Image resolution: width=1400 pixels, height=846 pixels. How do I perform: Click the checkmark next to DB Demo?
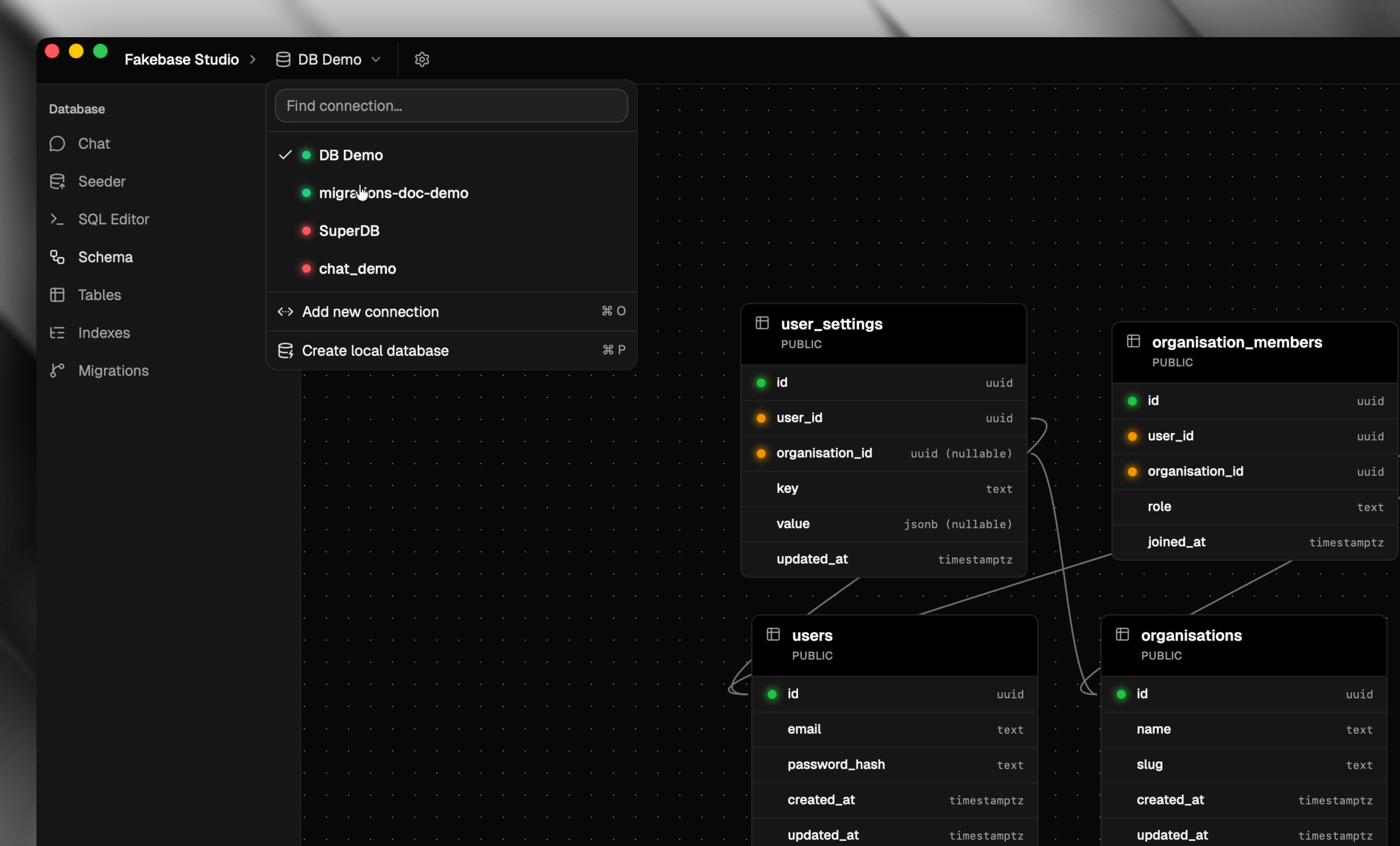285,154
